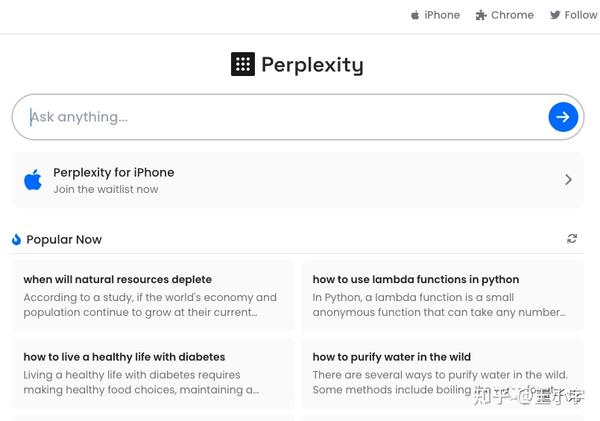
Task: Open 'when will natural resources deplete' card
Action: coord(153,295)
